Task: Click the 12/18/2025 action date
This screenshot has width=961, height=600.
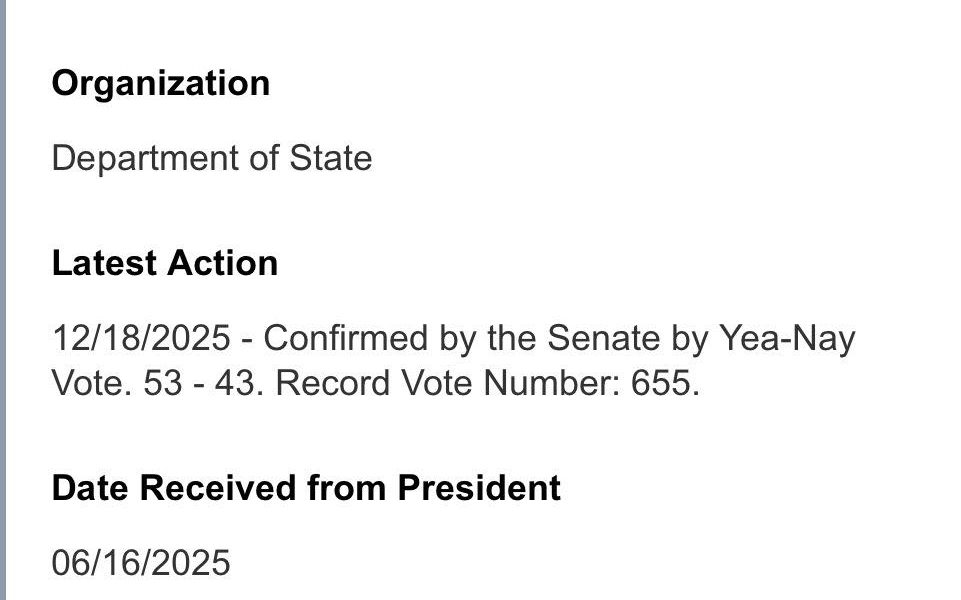Action: 141,339
